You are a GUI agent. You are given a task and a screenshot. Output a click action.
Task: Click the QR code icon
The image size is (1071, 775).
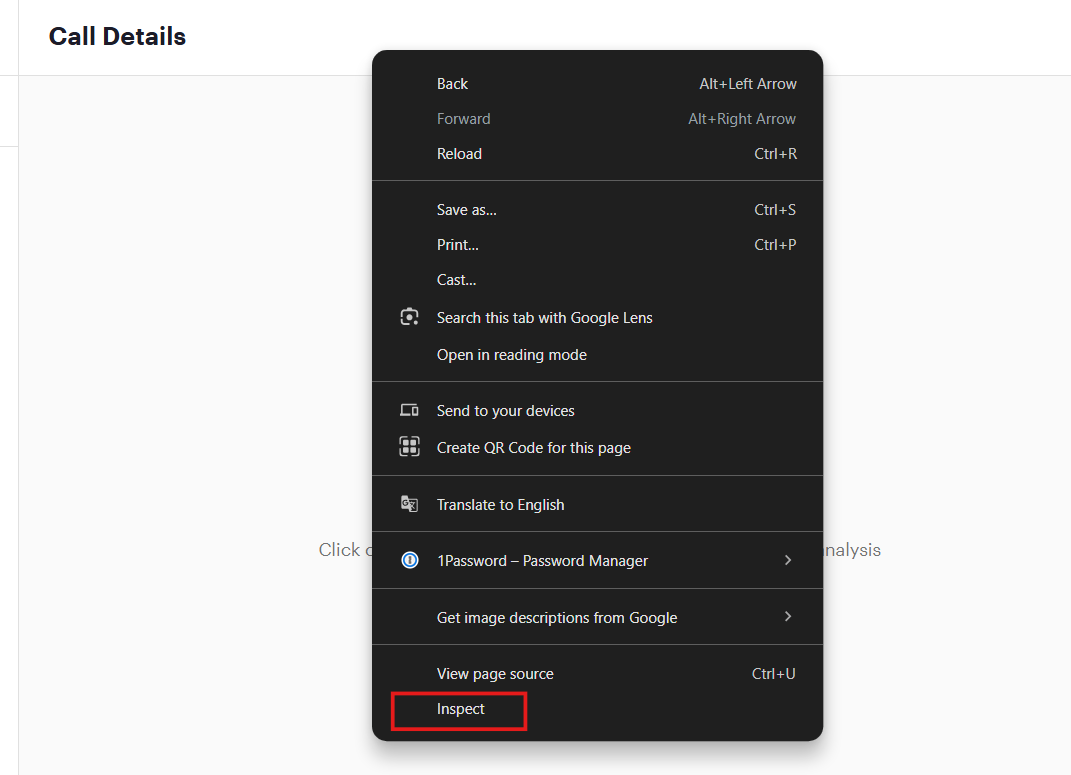[409, 447]
